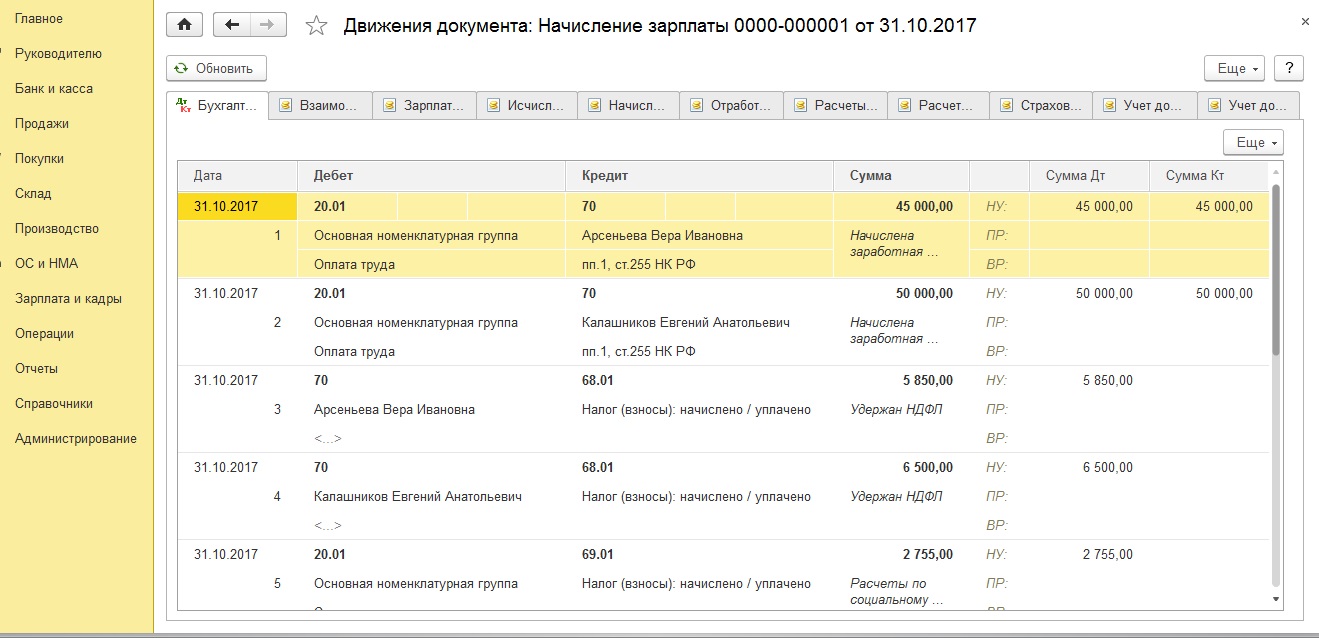1319x638 pixels.
Task: Open the top Еще dropdown menu
Action: [1235, 68]
